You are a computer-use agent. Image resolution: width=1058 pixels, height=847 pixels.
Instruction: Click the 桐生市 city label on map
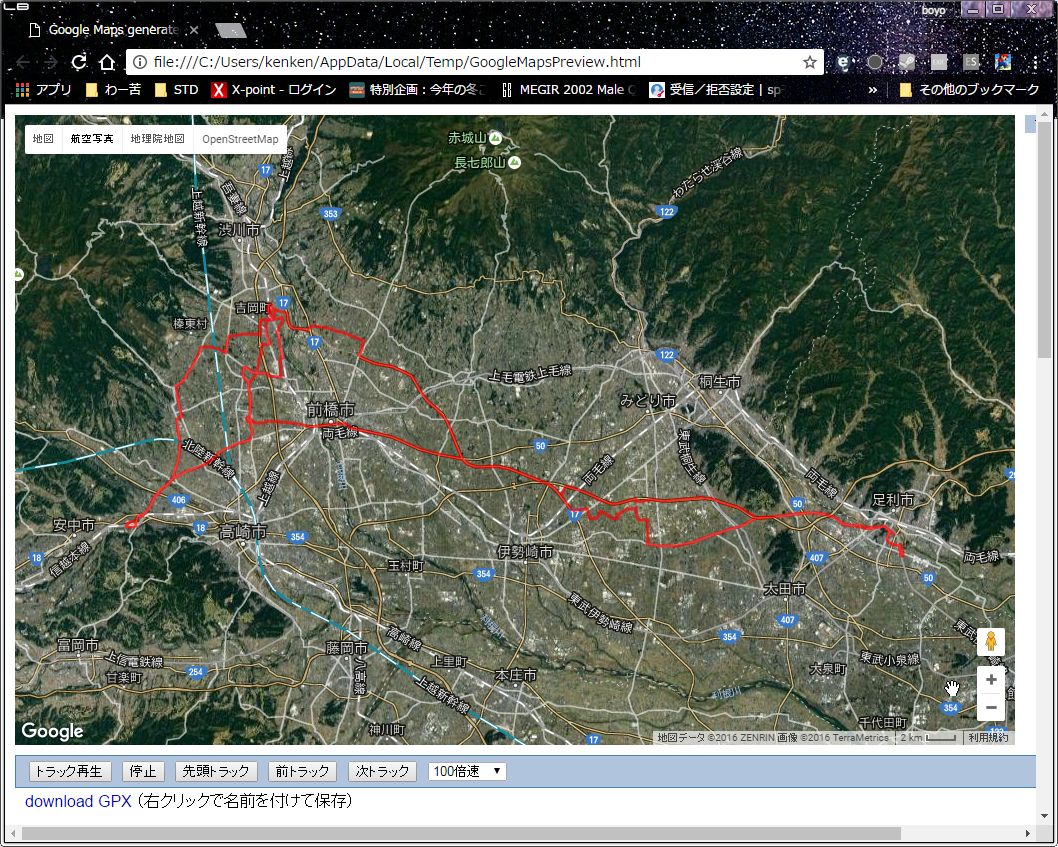pyautogui.click(x=719, y=381)
